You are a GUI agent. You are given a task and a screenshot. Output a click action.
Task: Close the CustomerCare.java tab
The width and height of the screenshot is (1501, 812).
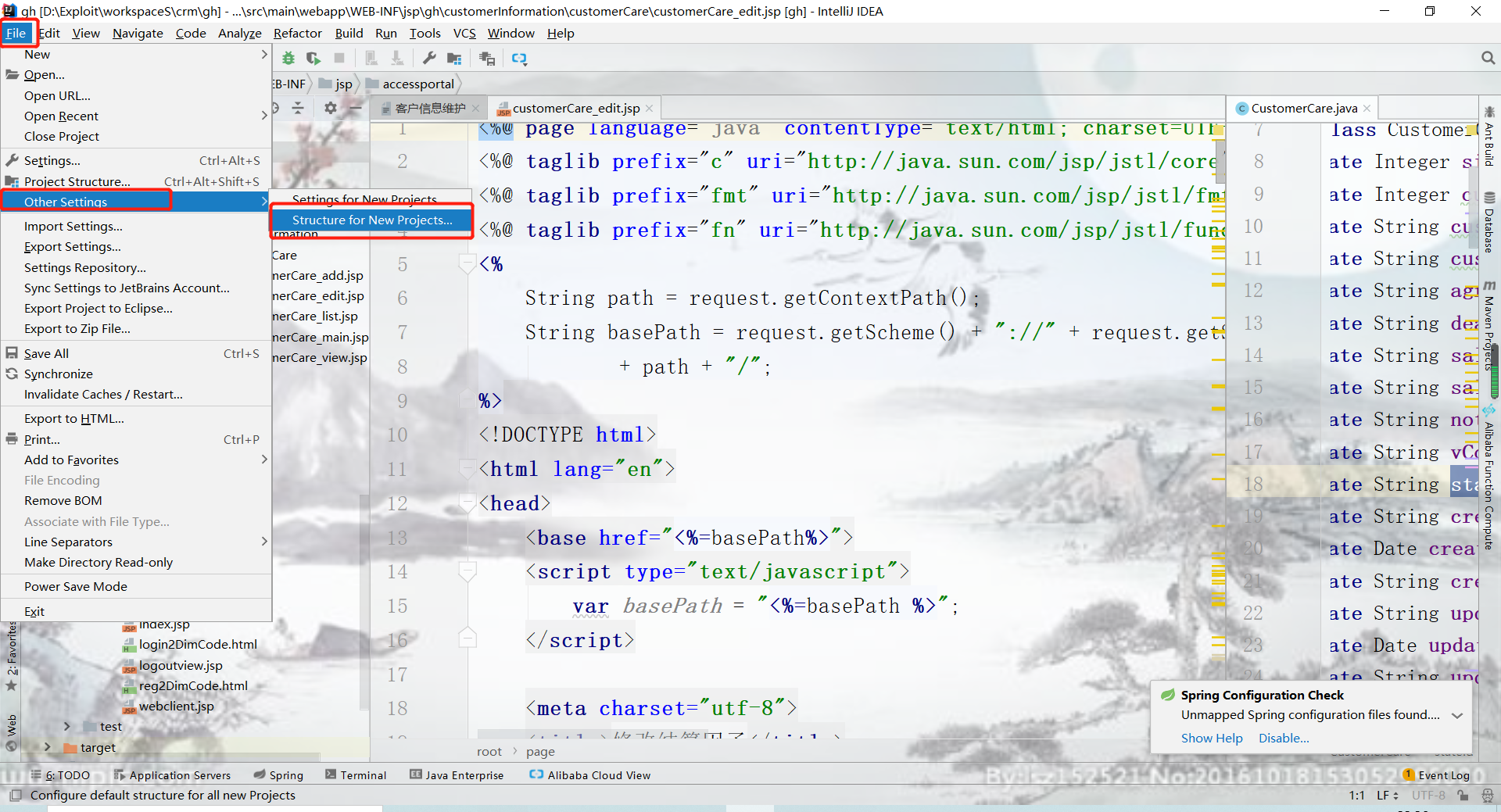pos(1367,109)
